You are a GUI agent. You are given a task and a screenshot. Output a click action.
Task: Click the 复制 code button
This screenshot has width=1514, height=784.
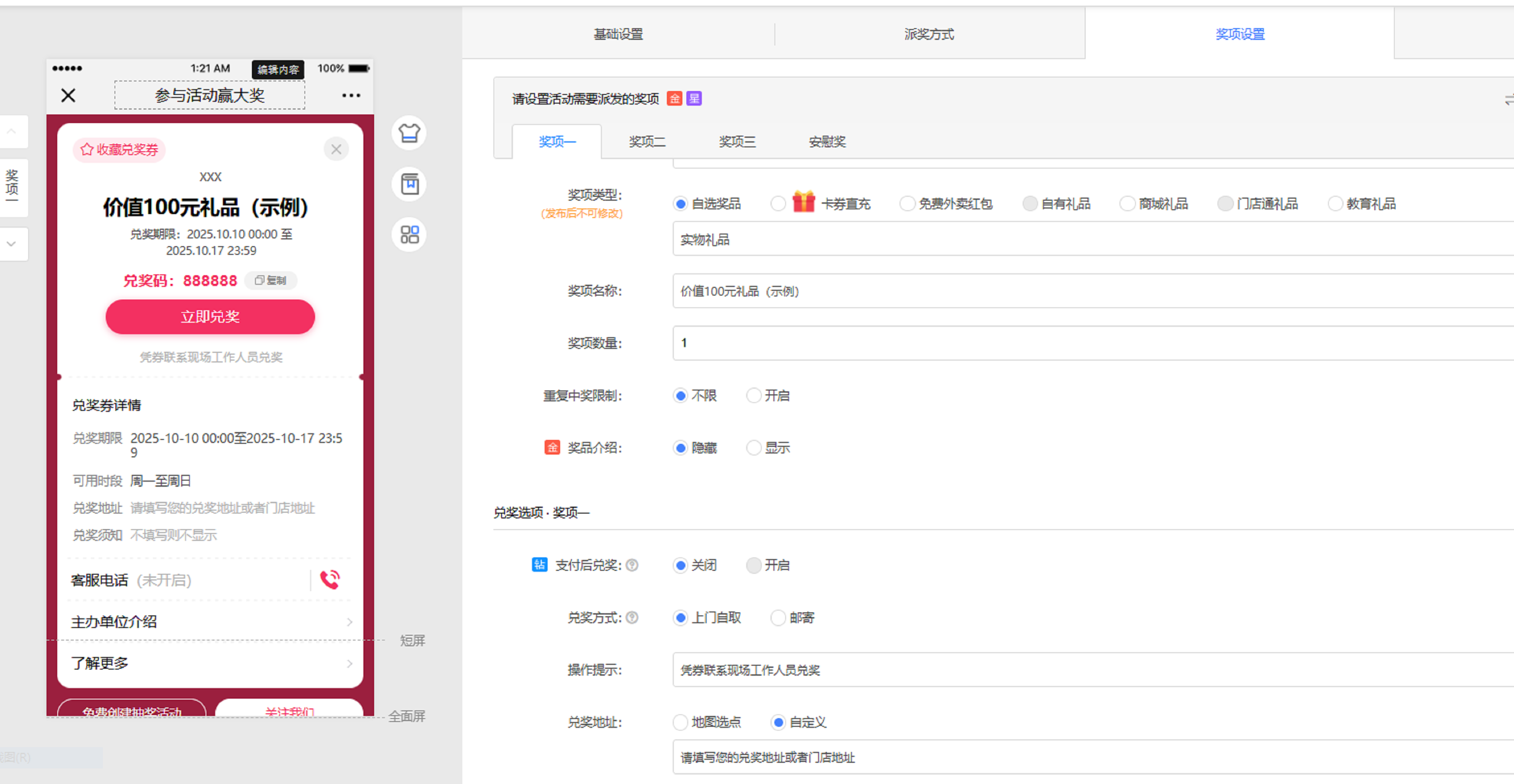pos(271,280)
